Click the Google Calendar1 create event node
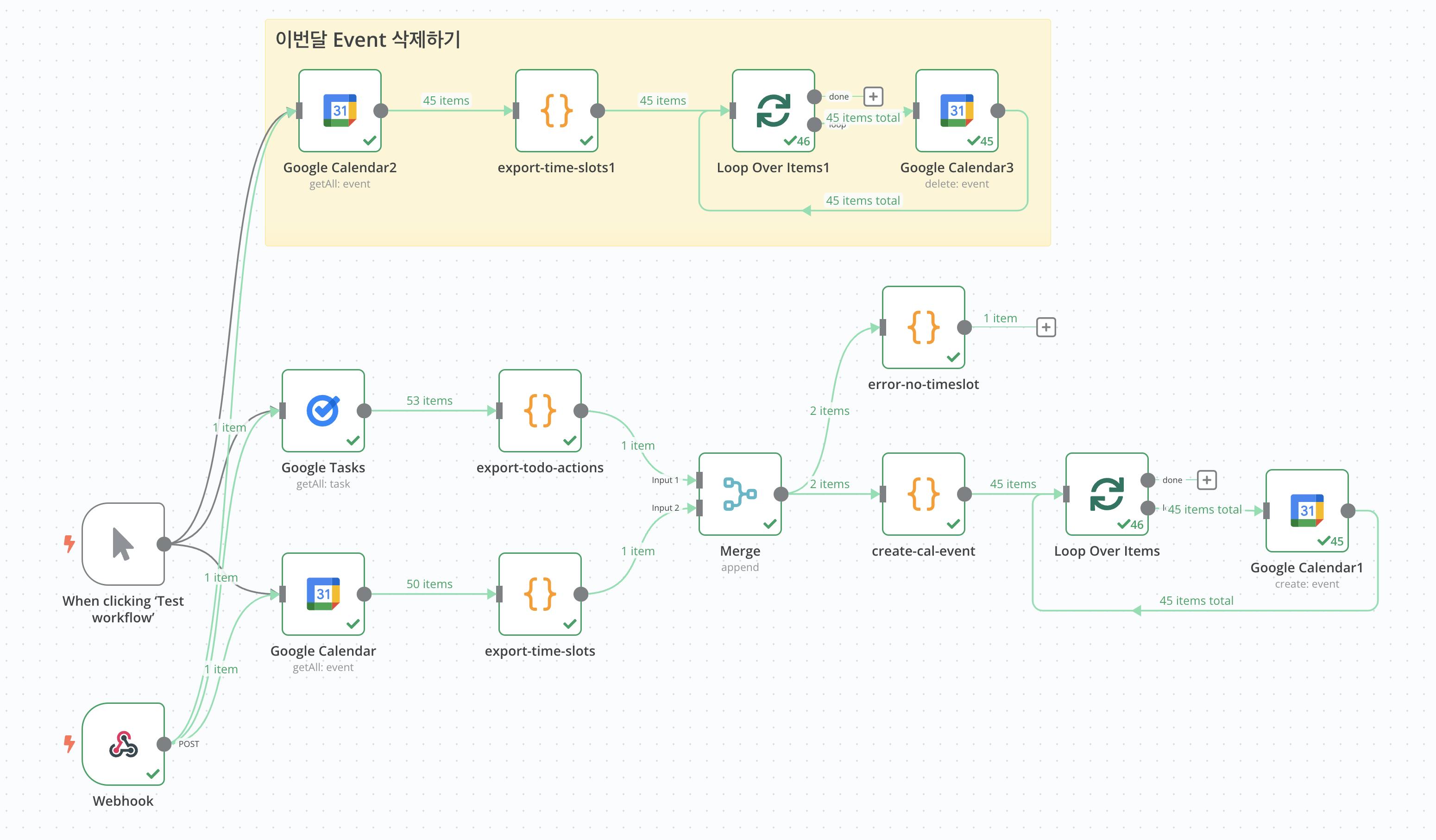This screenshot has height=840, width=1436. 1307,510
